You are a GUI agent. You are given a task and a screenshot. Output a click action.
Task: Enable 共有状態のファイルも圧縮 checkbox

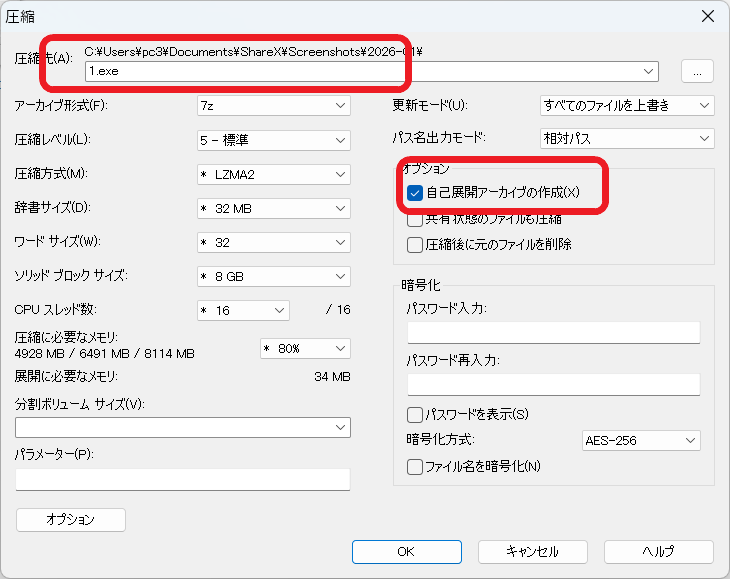pos(414,219)
